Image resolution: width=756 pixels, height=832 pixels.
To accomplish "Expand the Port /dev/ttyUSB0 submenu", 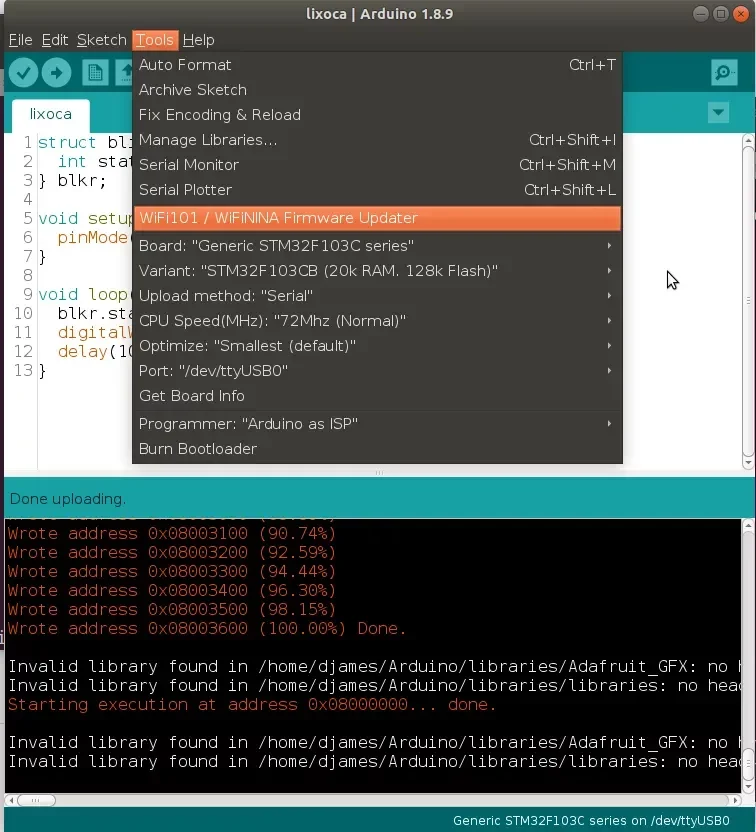I will coord(377,370).
